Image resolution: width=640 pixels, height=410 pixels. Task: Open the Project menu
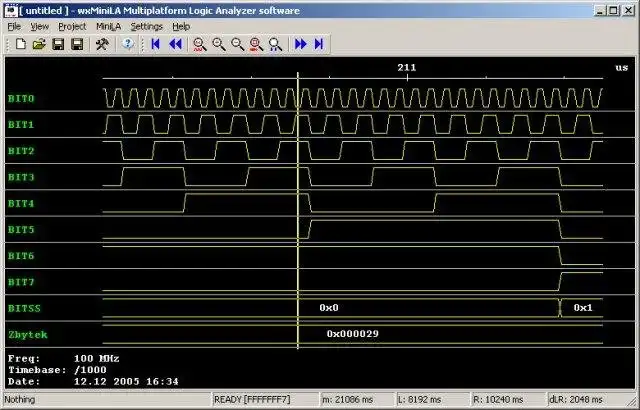pyautogui.click(x=72, y=27)
